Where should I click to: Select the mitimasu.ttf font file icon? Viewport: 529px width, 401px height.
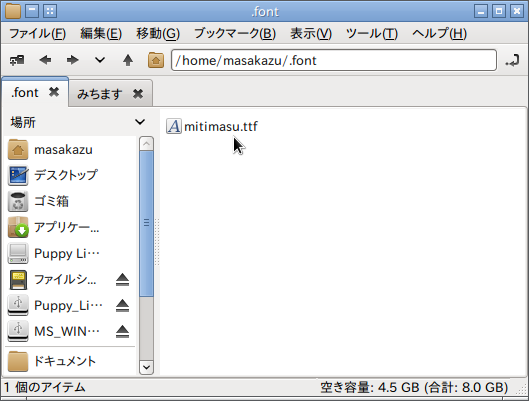tap(174, 126)
